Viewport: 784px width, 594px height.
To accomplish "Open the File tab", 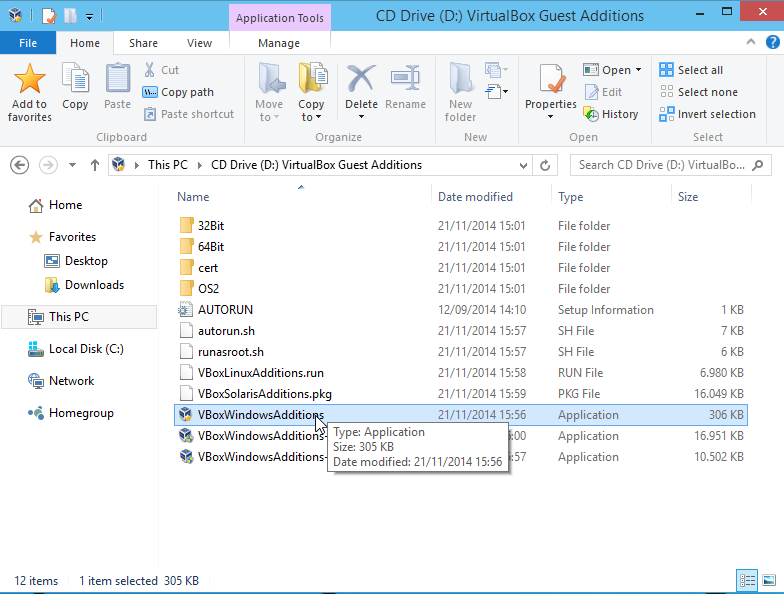I will coord(28,43).
